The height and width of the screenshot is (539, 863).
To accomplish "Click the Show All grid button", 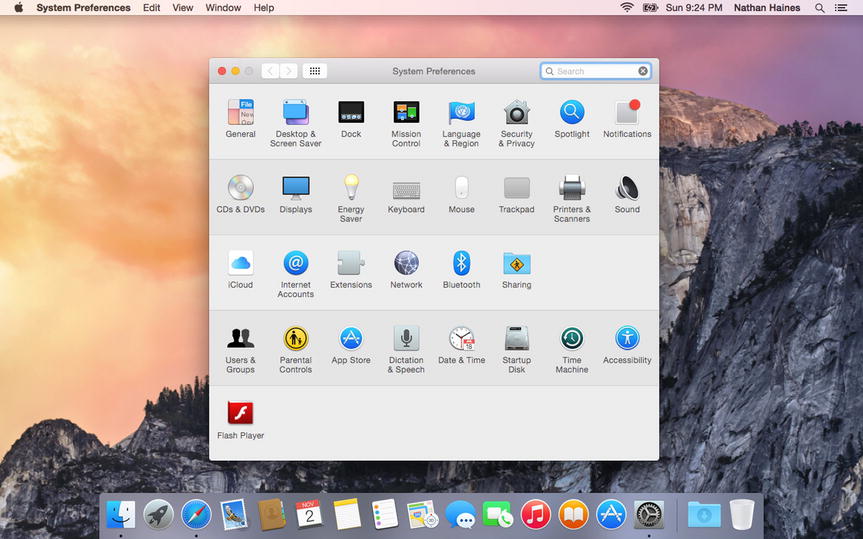I will [x=314, y=71].
